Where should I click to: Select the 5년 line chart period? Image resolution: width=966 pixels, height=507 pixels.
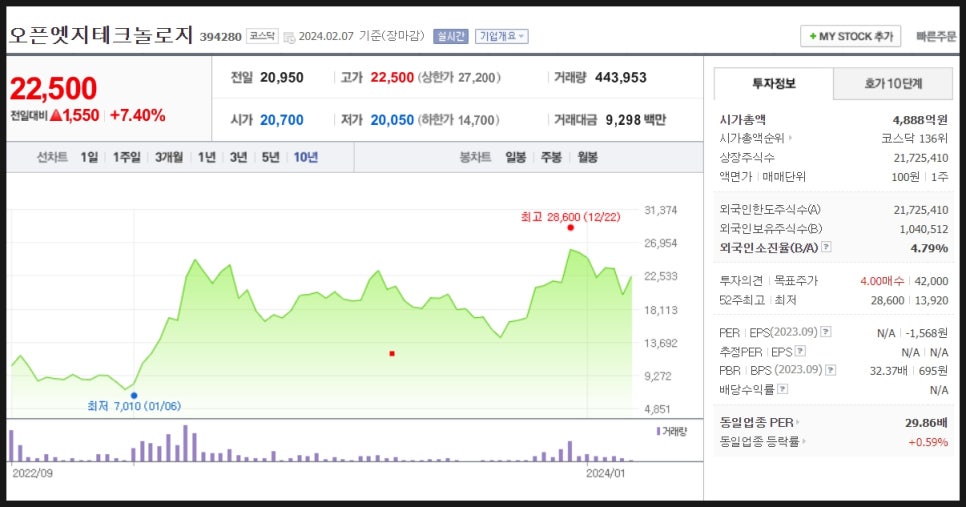click(270, 158)
